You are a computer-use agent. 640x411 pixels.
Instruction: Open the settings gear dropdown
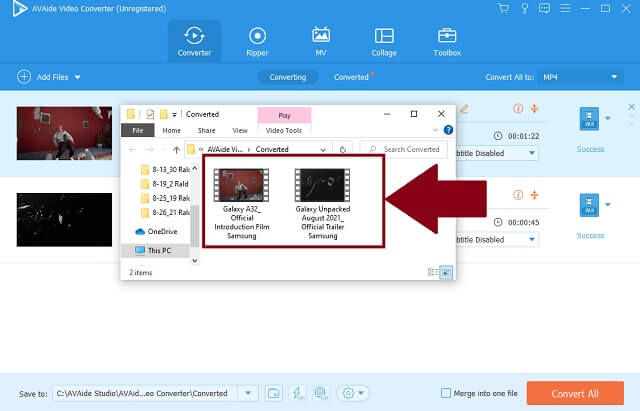point(353,393)
